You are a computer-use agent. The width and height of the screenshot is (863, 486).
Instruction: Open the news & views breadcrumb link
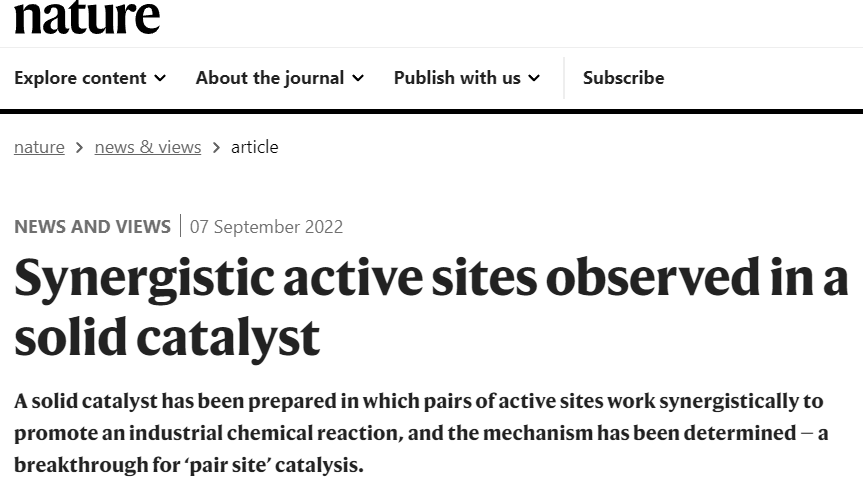tap(148, 147)
